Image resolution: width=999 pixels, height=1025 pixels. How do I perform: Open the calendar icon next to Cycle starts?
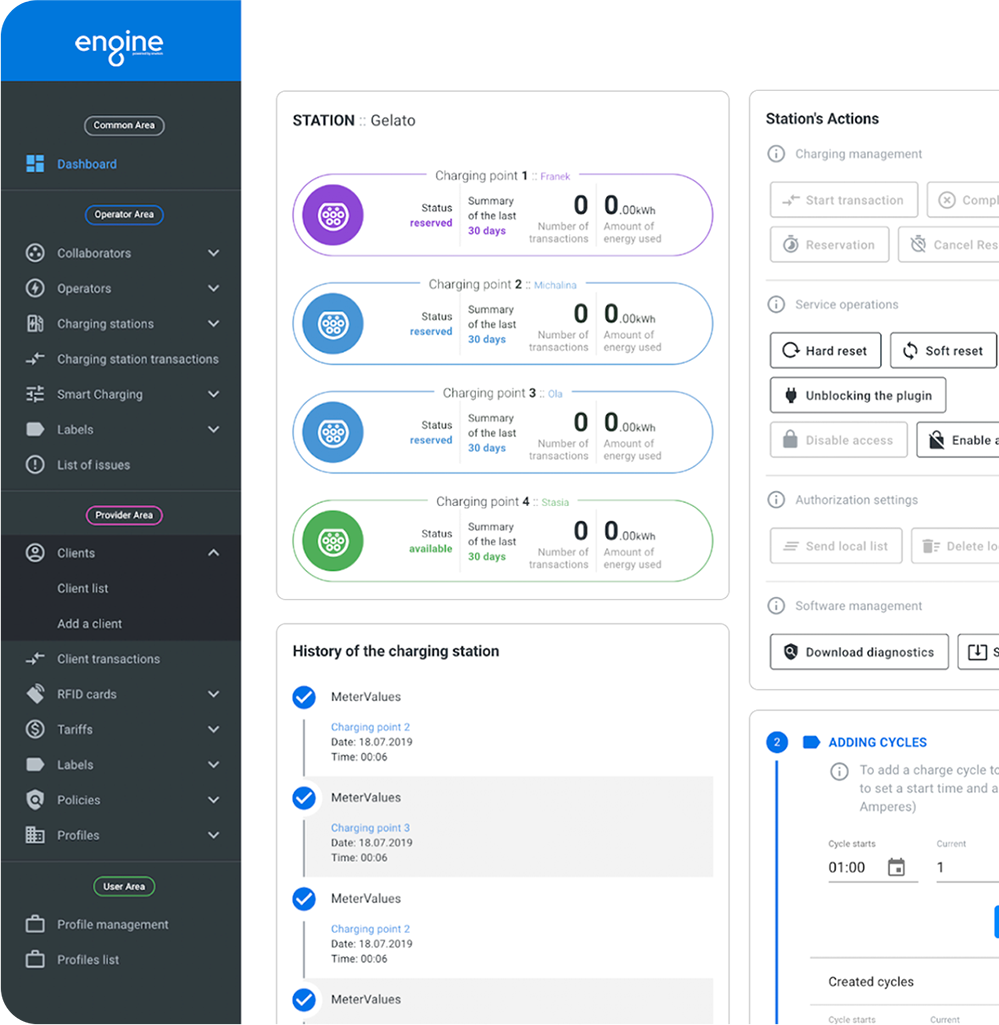[896, 867]
